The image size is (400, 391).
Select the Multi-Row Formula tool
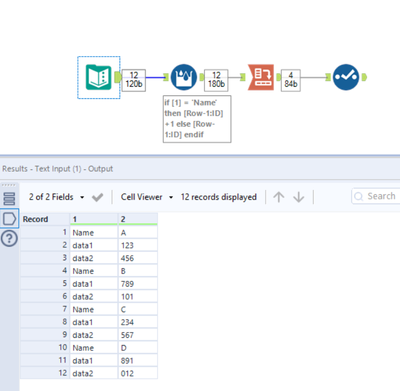184,77
